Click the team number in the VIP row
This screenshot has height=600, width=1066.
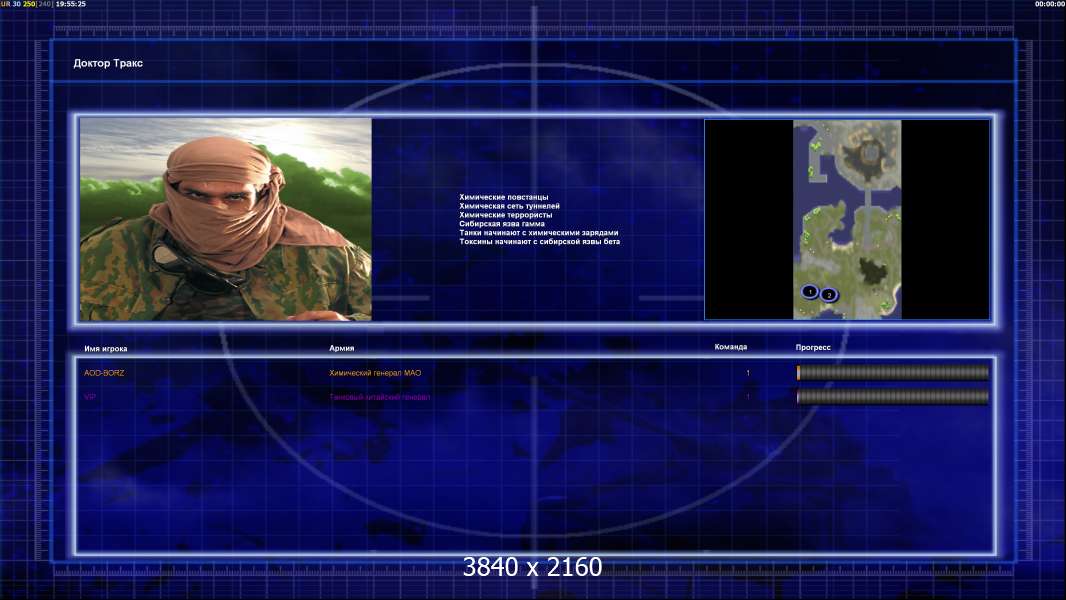pyautogui.click(x=748, y=397)
